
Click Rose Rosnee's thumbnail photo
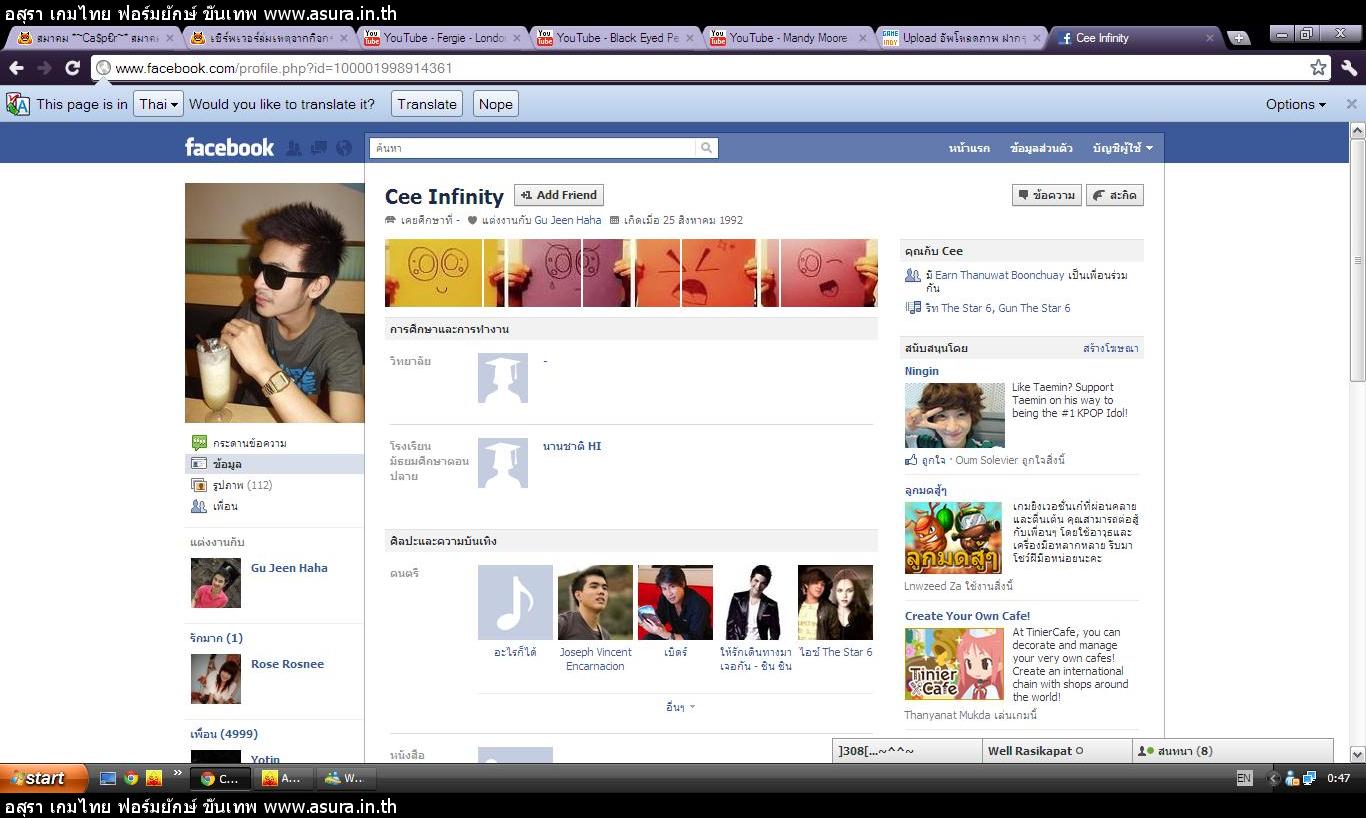tap(216, 679)
